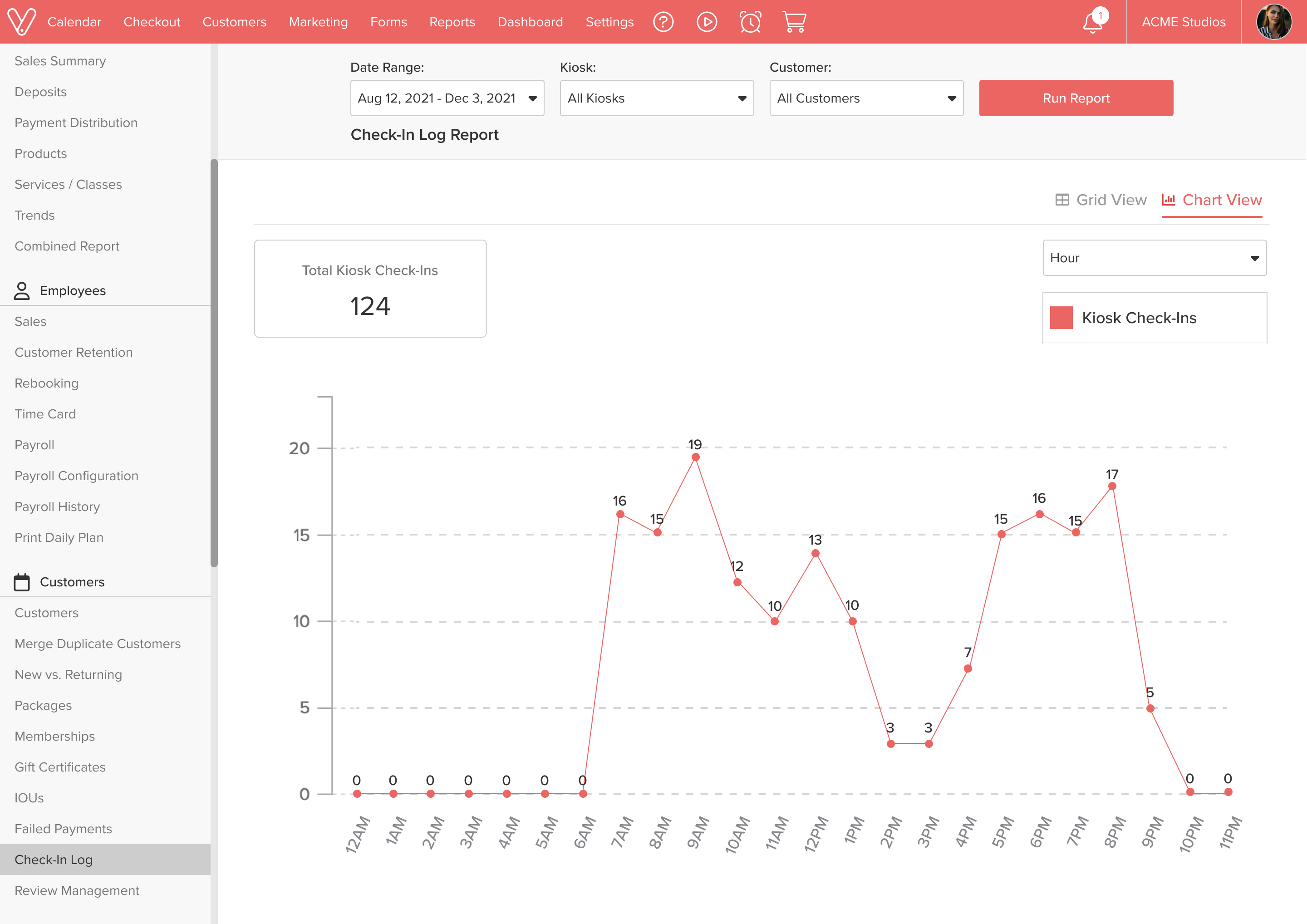
Task: Open the shopping cart icon
Action: tap(794, 22)
